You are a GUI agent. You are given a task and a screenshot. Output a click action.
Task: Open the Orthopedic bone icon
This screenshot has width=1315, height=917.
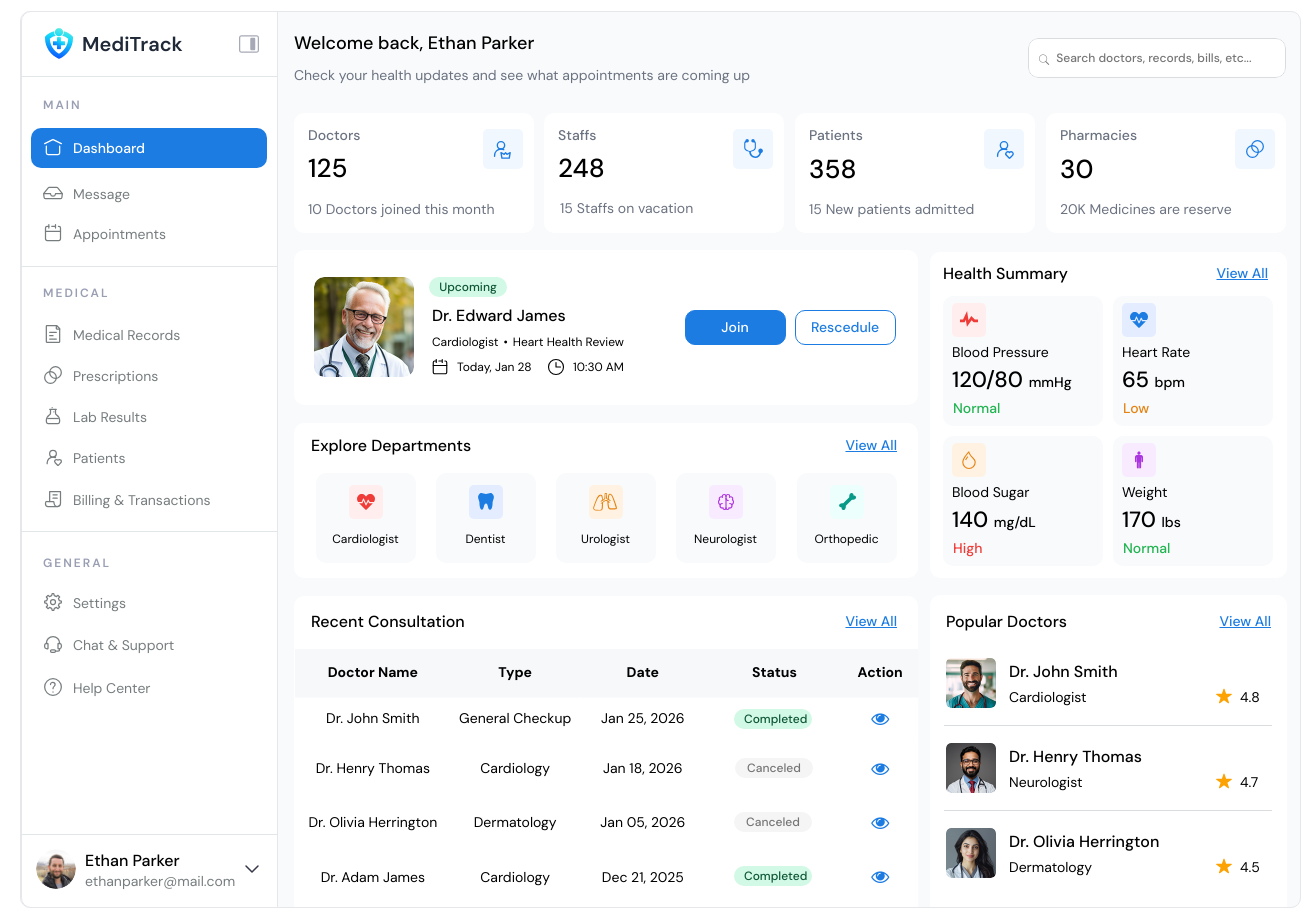(x=847, y=502)
